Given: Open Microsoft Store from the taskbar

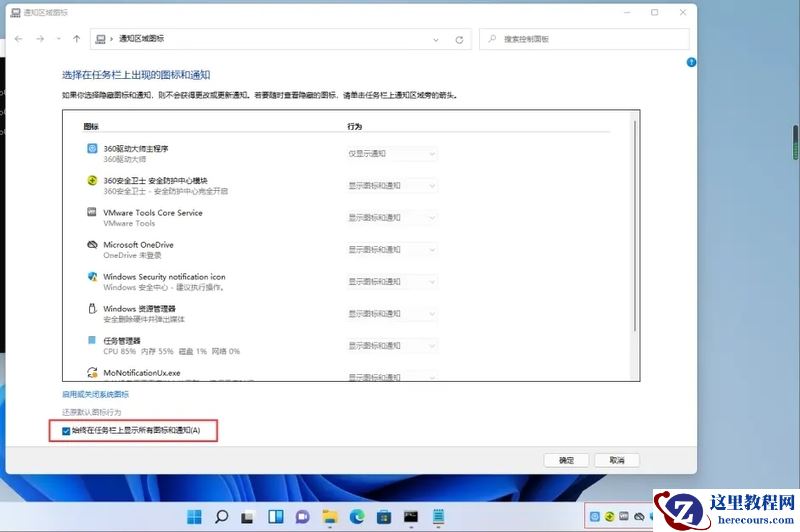Looking at the screenshot, I should pyautogui.click(x=384, y=517).
